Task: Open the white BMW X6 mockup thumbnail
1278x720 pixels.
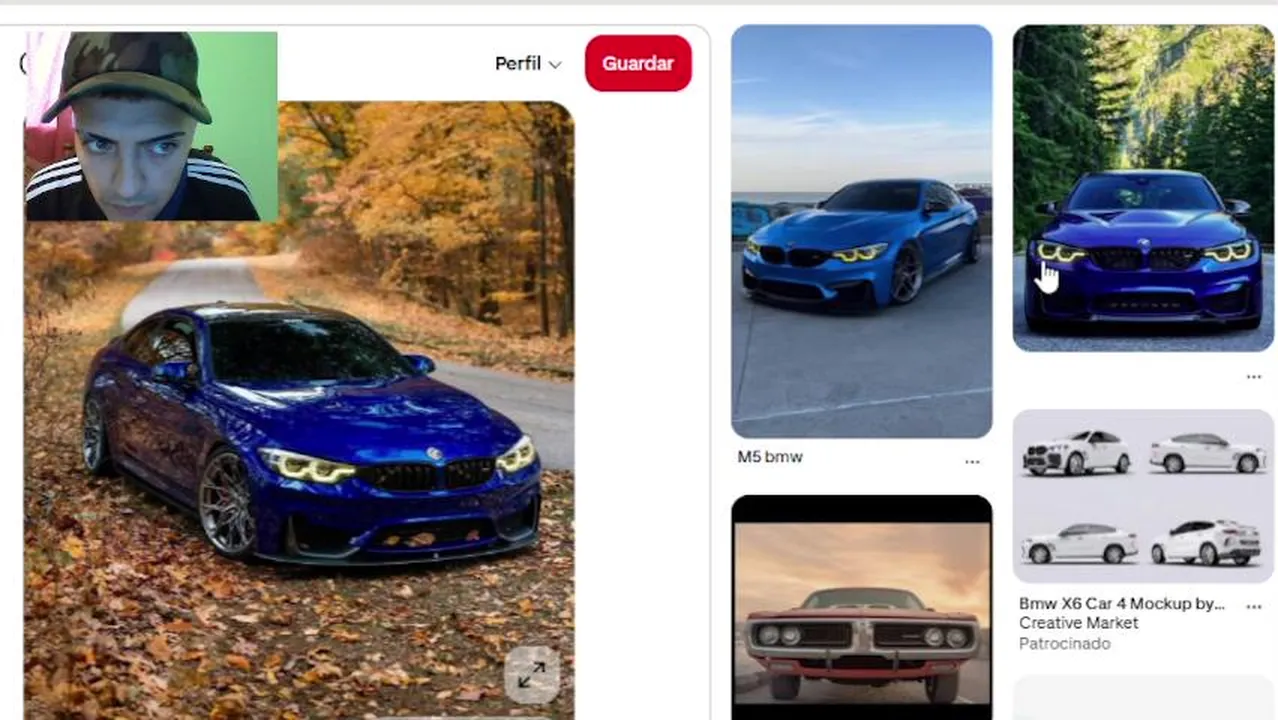Action: (1144, 496)
